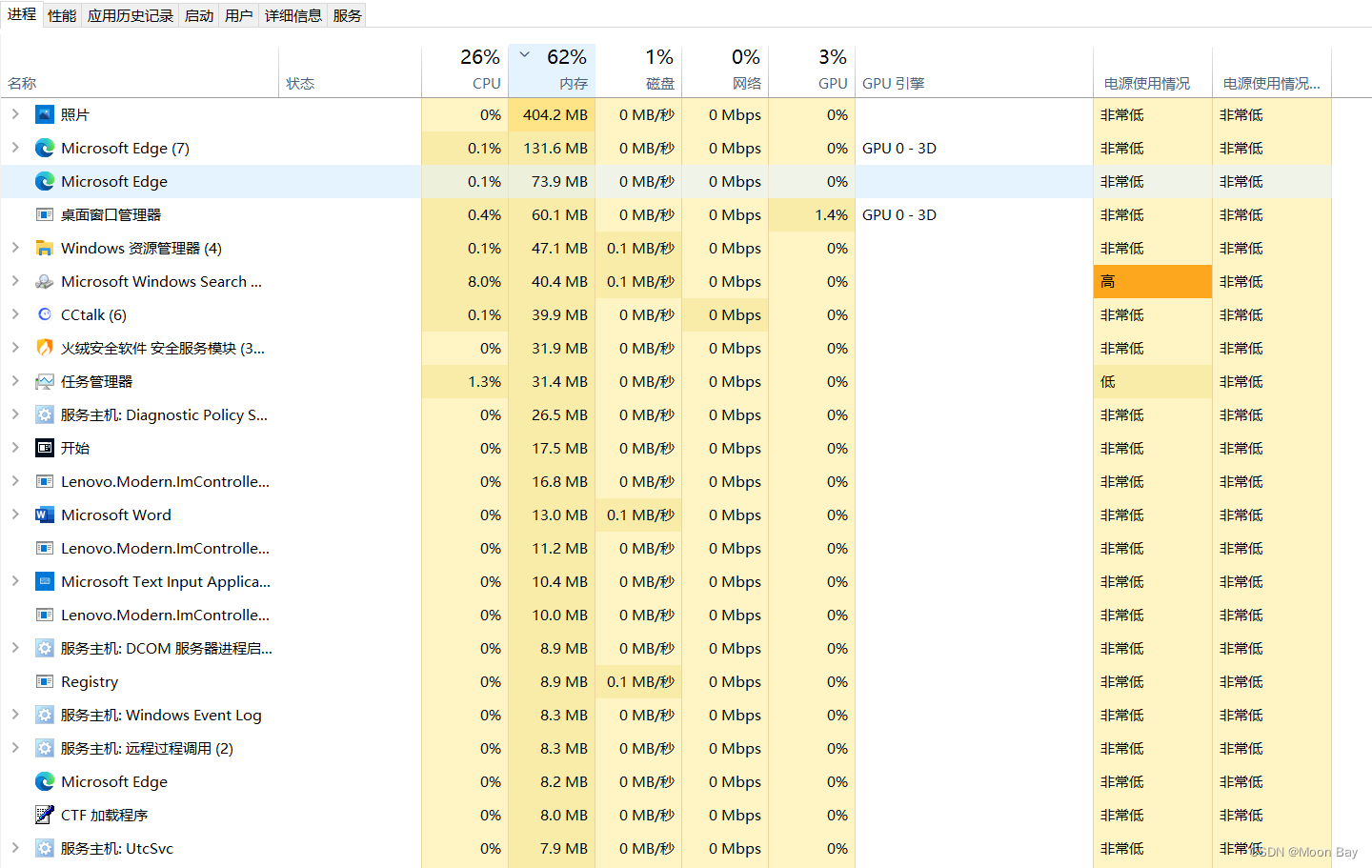Sort by the 内存 column header
The width and height of the screenshot is (1372, 868).
[x=552, y=71]
